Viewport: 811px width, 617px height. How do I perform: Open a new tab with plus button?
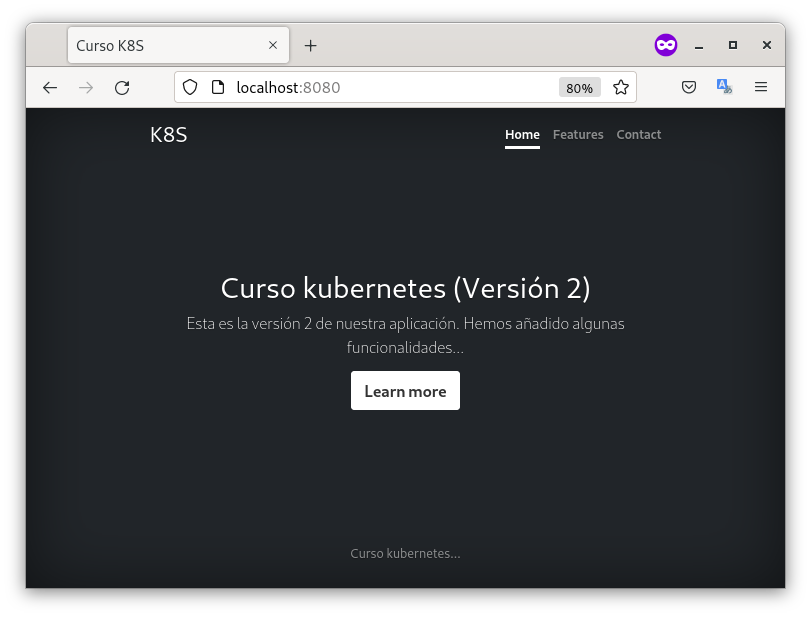[x=311, y=46]
